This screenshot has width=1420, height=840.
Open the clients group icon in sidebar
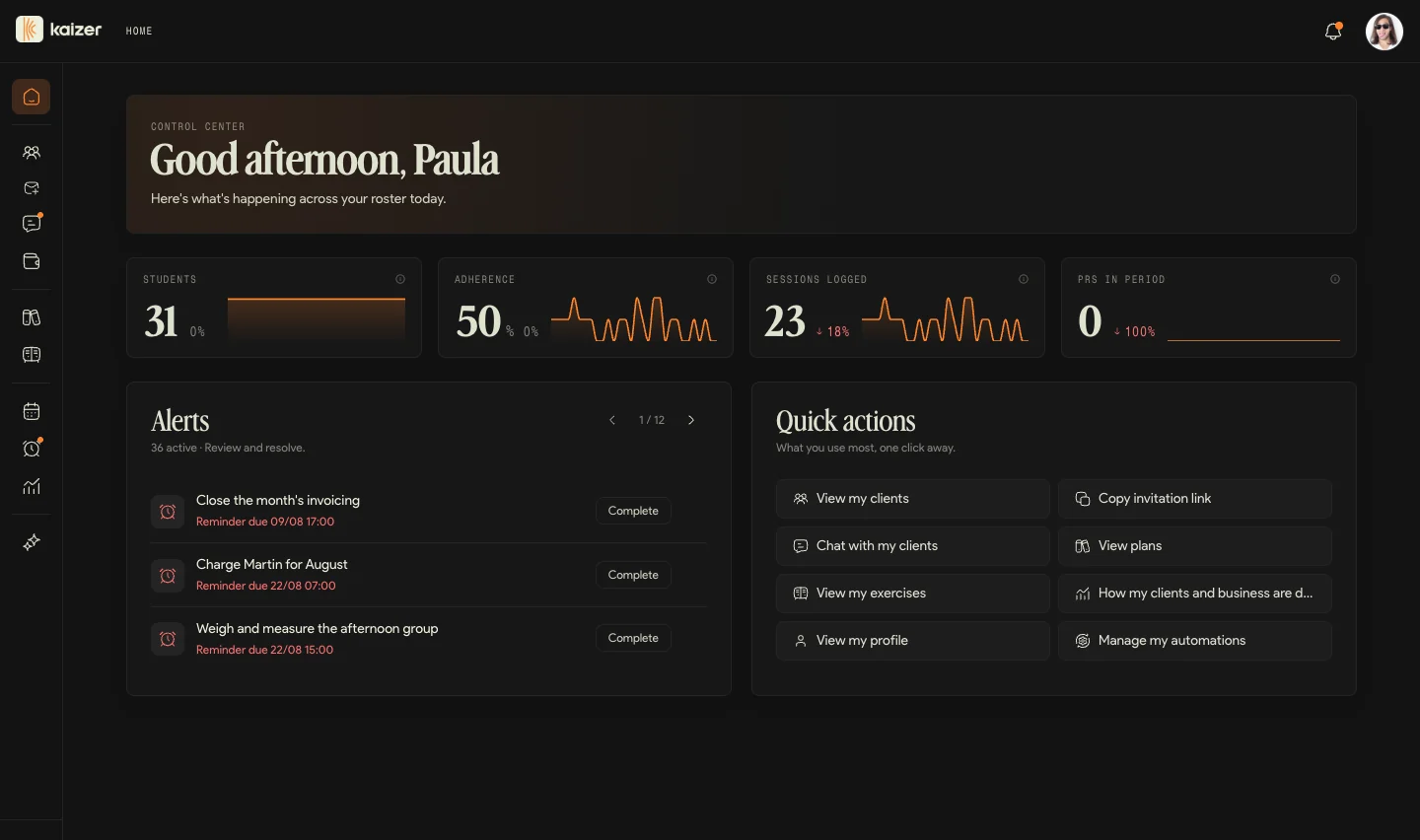point(32,153)
